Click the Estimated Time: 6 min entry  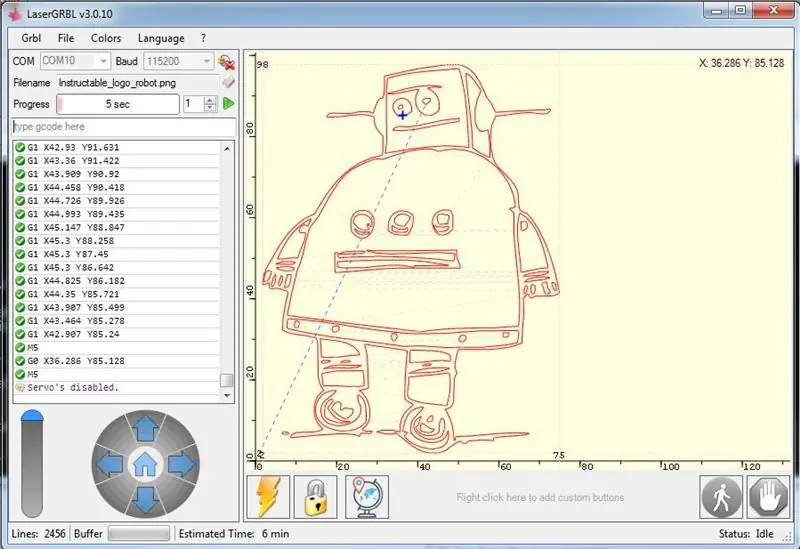pyautogui.click(x=234, y=534)
